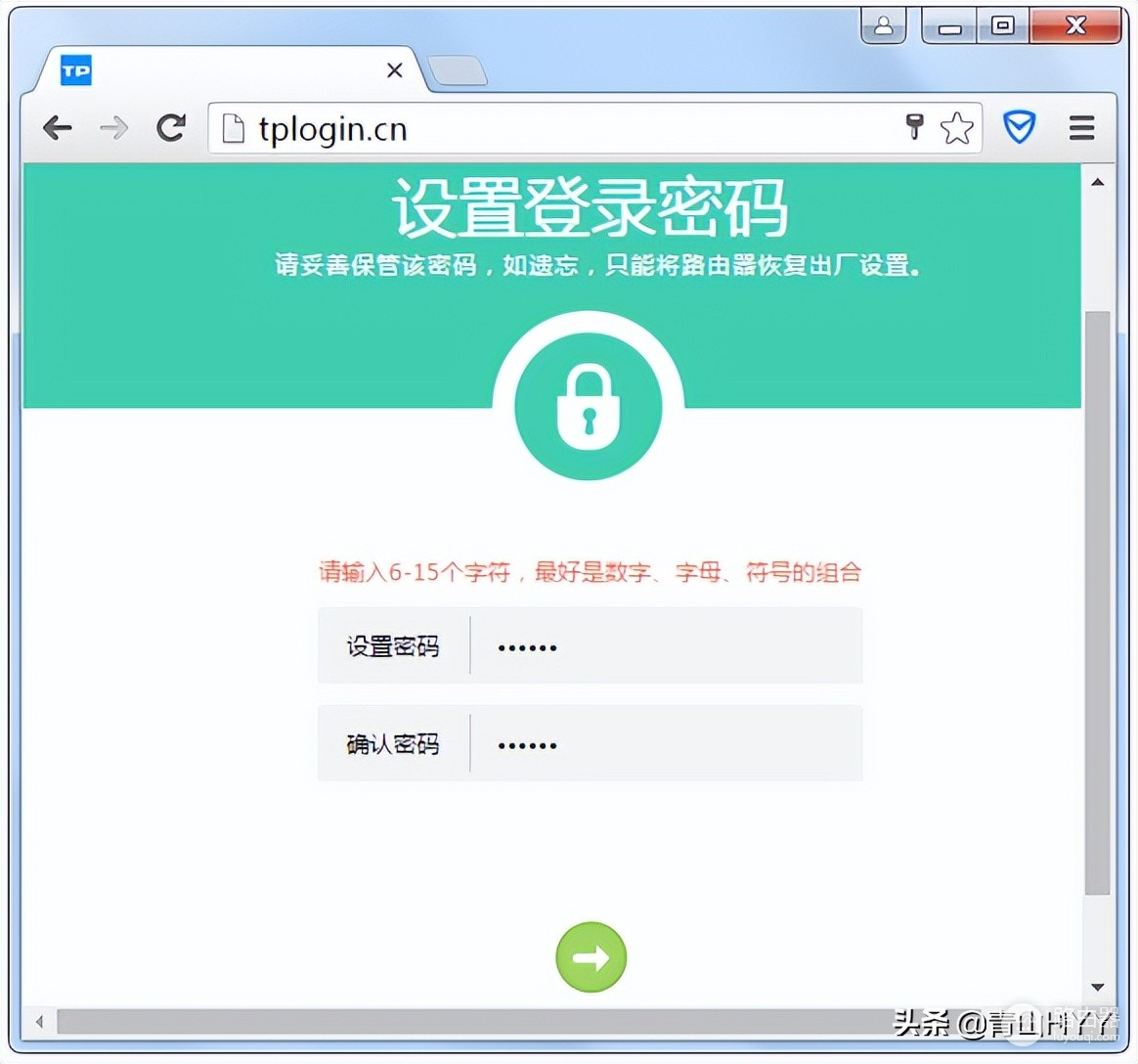Click the scrollbar up arrow
This screenshot has width=1138, height=1064.
pos(1099,178)
